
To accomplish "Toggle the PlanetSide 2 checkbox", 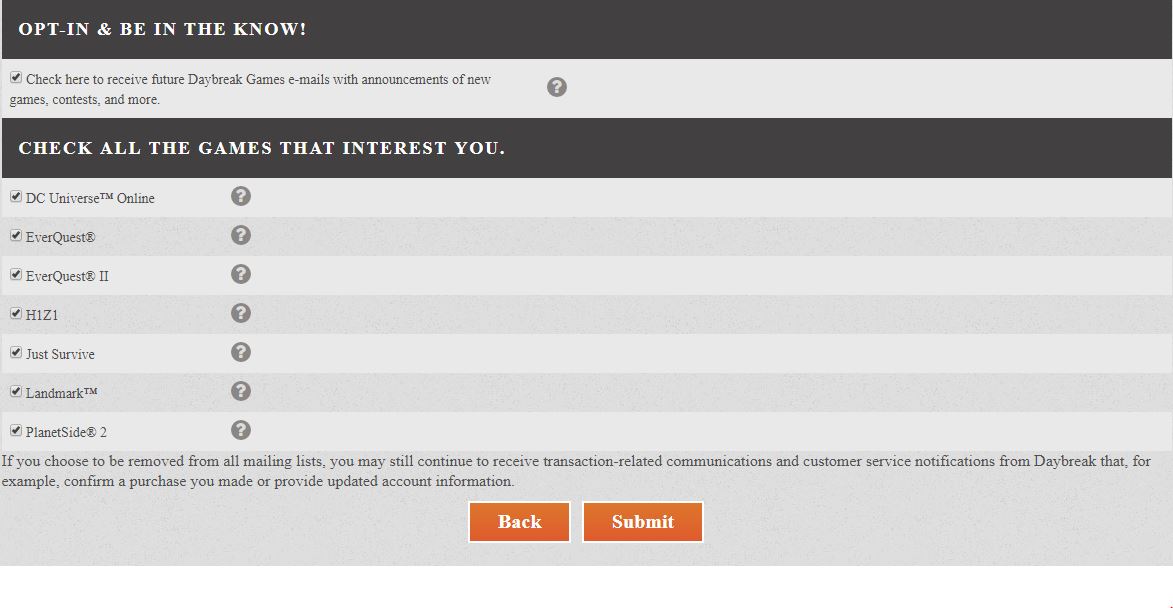I will pyautogui.click(x=16, y=430).
